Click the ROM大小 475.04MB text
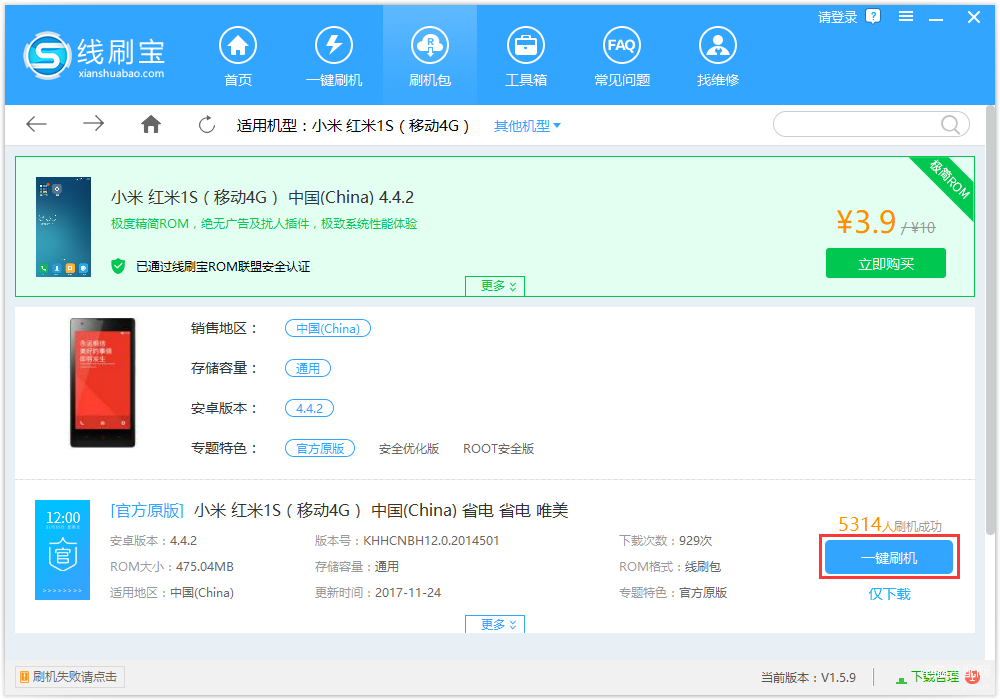 pos(172,567)
